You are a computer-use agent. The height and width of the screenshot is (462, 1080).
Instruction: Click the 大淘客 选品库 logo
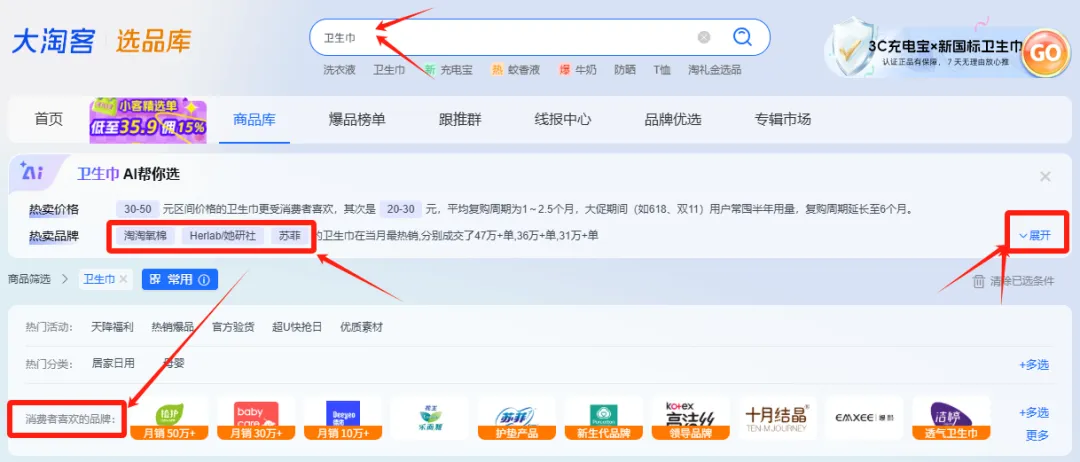point(101,41)
